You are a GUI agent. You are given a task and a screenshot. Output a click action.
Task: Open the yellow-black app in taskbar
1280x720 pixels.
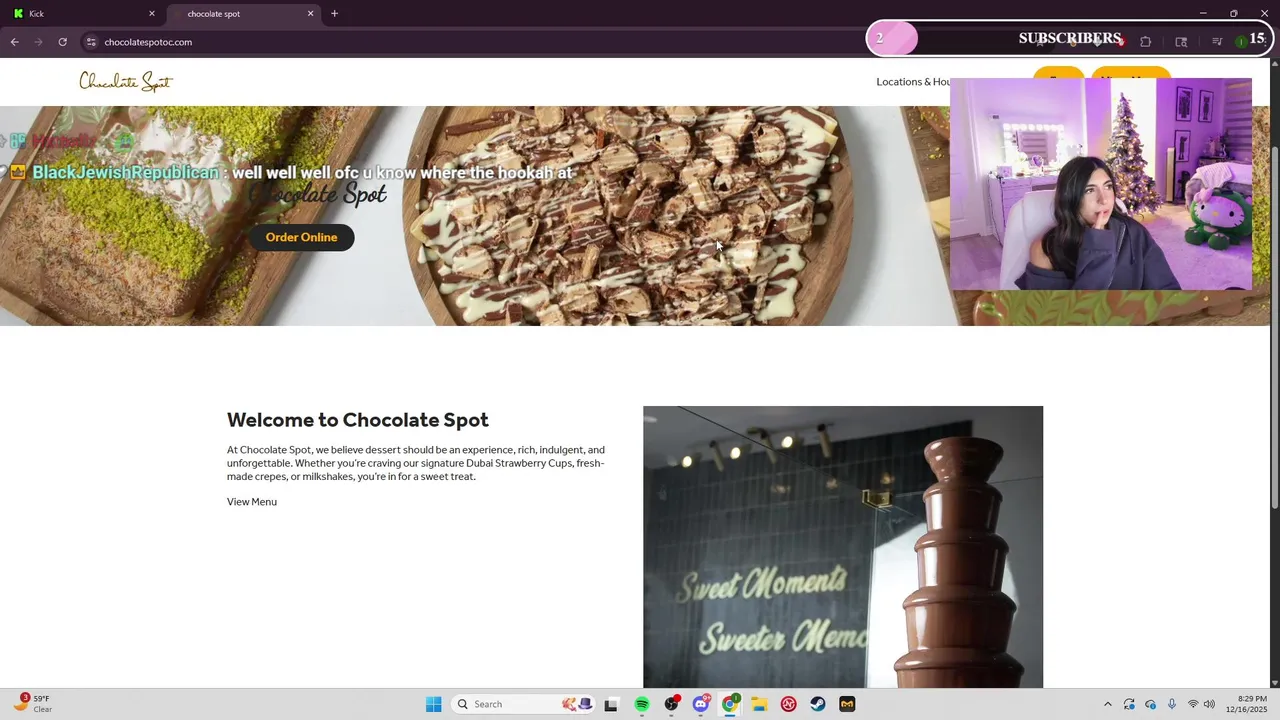click(847, 704)
